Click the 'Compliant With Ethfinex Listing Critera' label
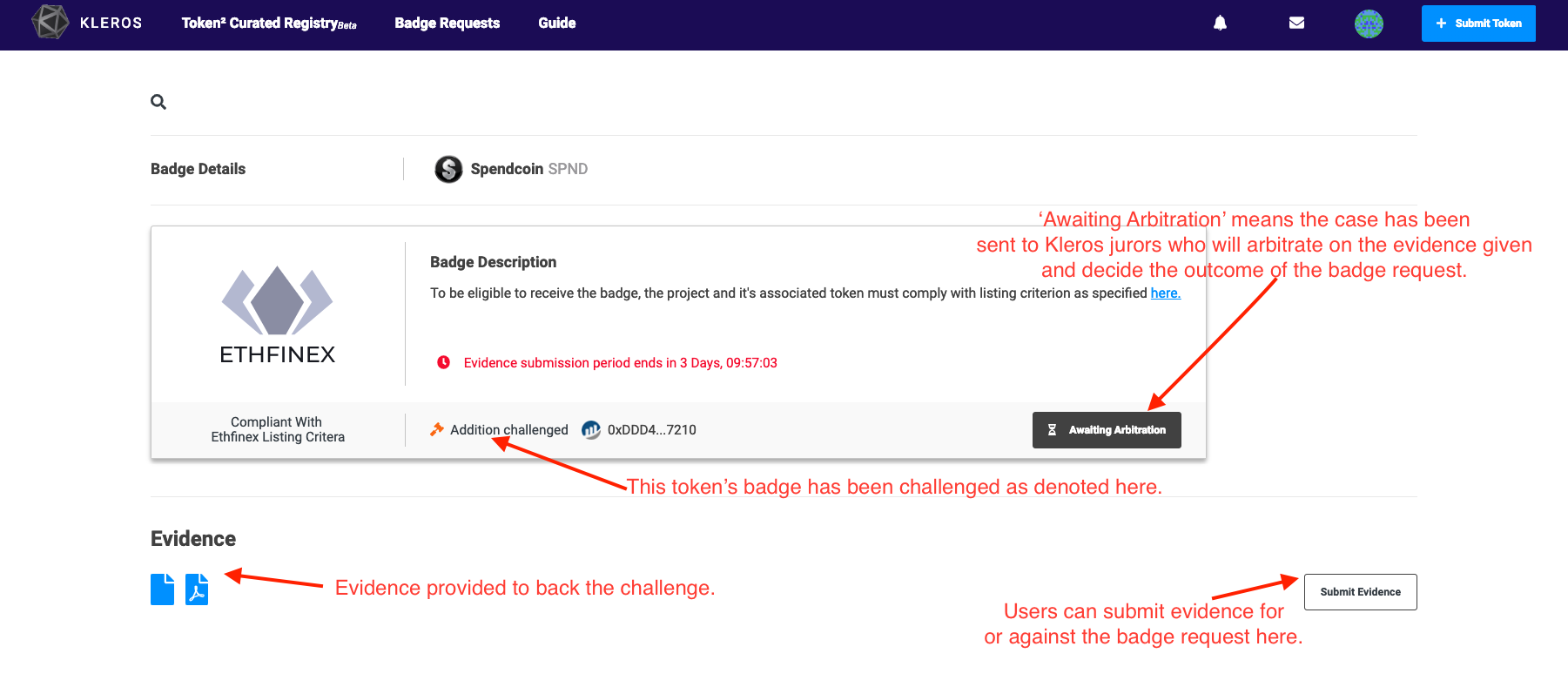Viewport: 1568px width, 687px height. 278,429
